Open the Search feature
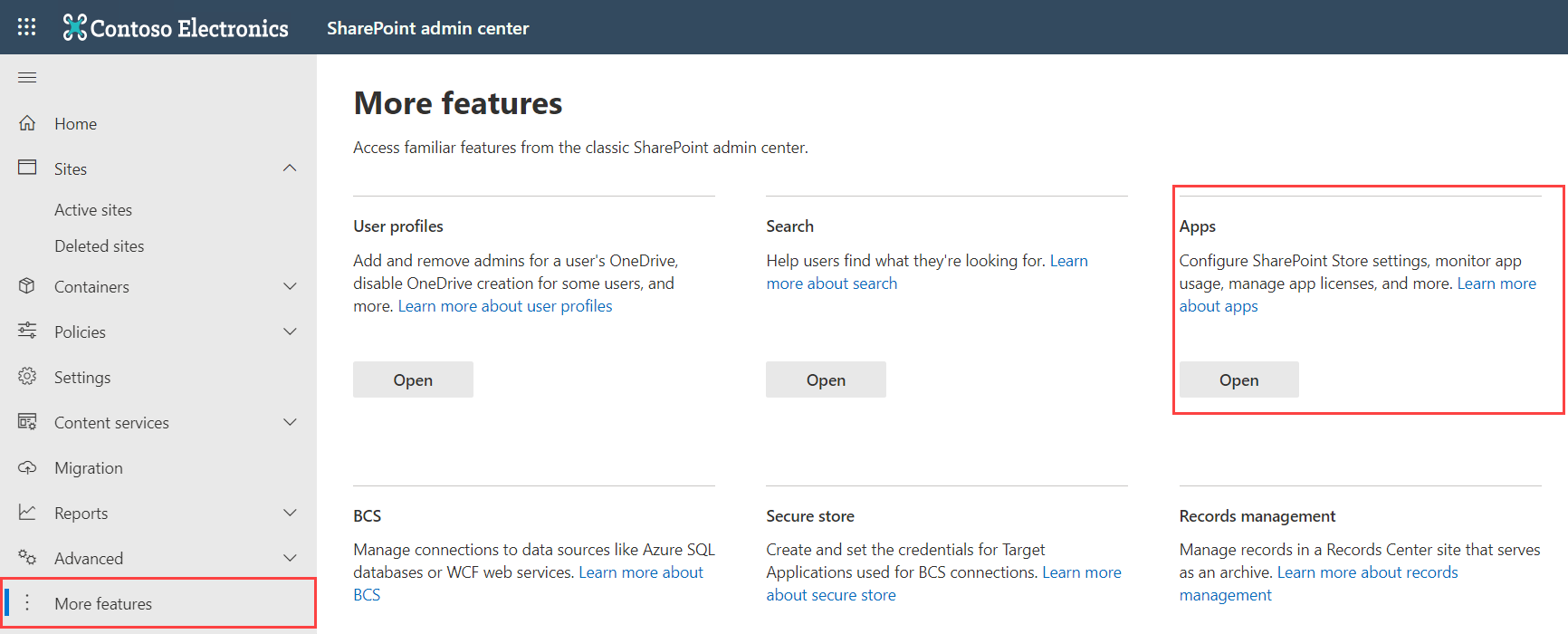 [826, 379]
